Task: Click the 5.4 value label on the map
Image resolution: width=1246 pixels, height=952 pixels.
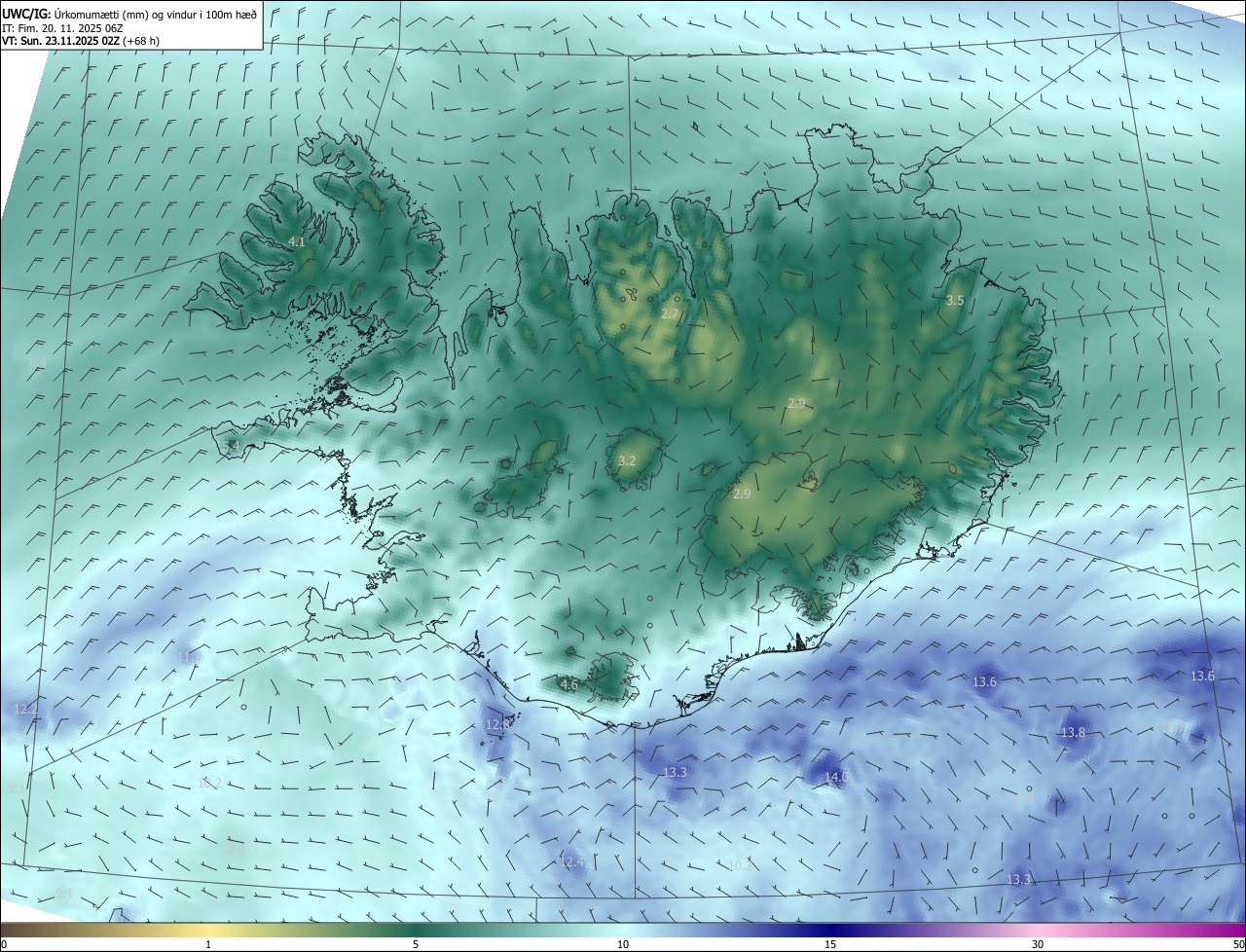Action: pos(231,446)
